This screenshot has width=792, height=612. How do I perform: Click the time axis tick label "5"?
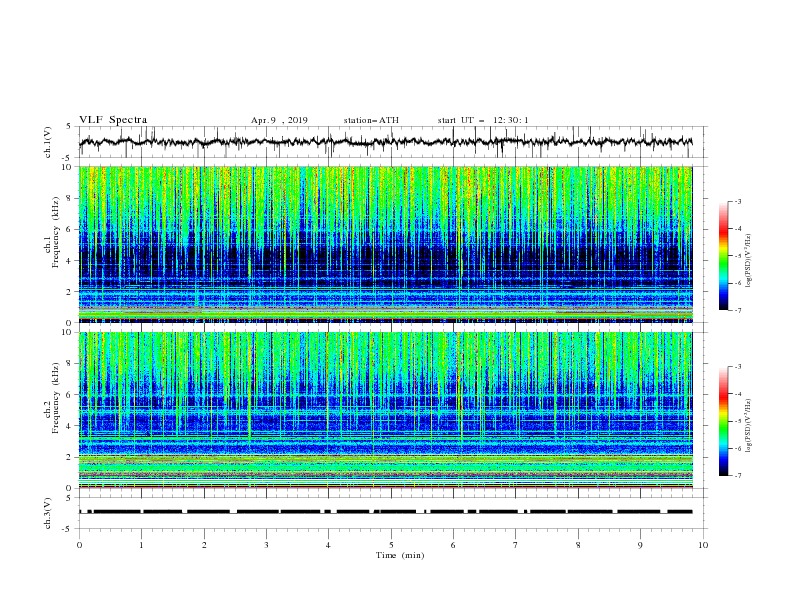click(391, 545)
